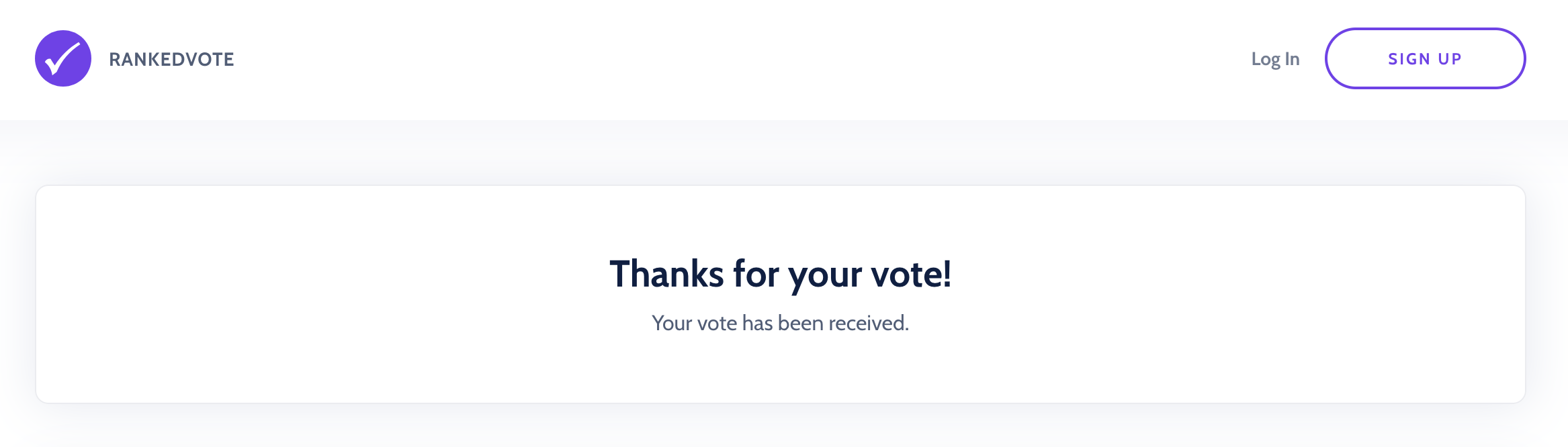Click the word "received." in the confirmation text

[x=869, y=324]
